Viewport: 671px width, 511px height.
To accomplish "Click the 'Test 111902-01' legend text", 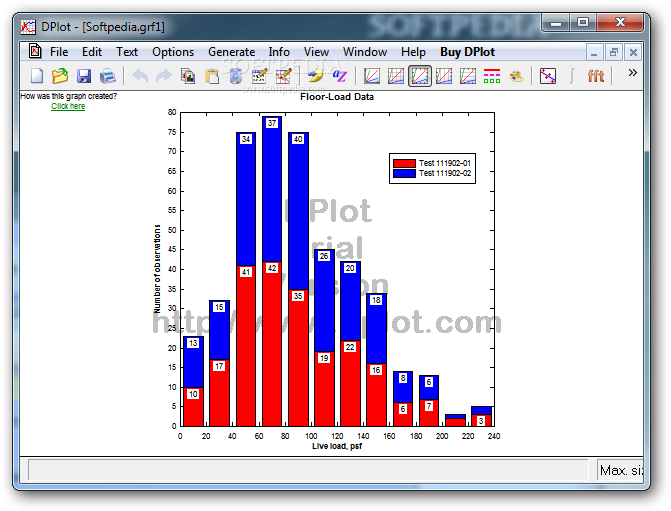I will (445, 163).
